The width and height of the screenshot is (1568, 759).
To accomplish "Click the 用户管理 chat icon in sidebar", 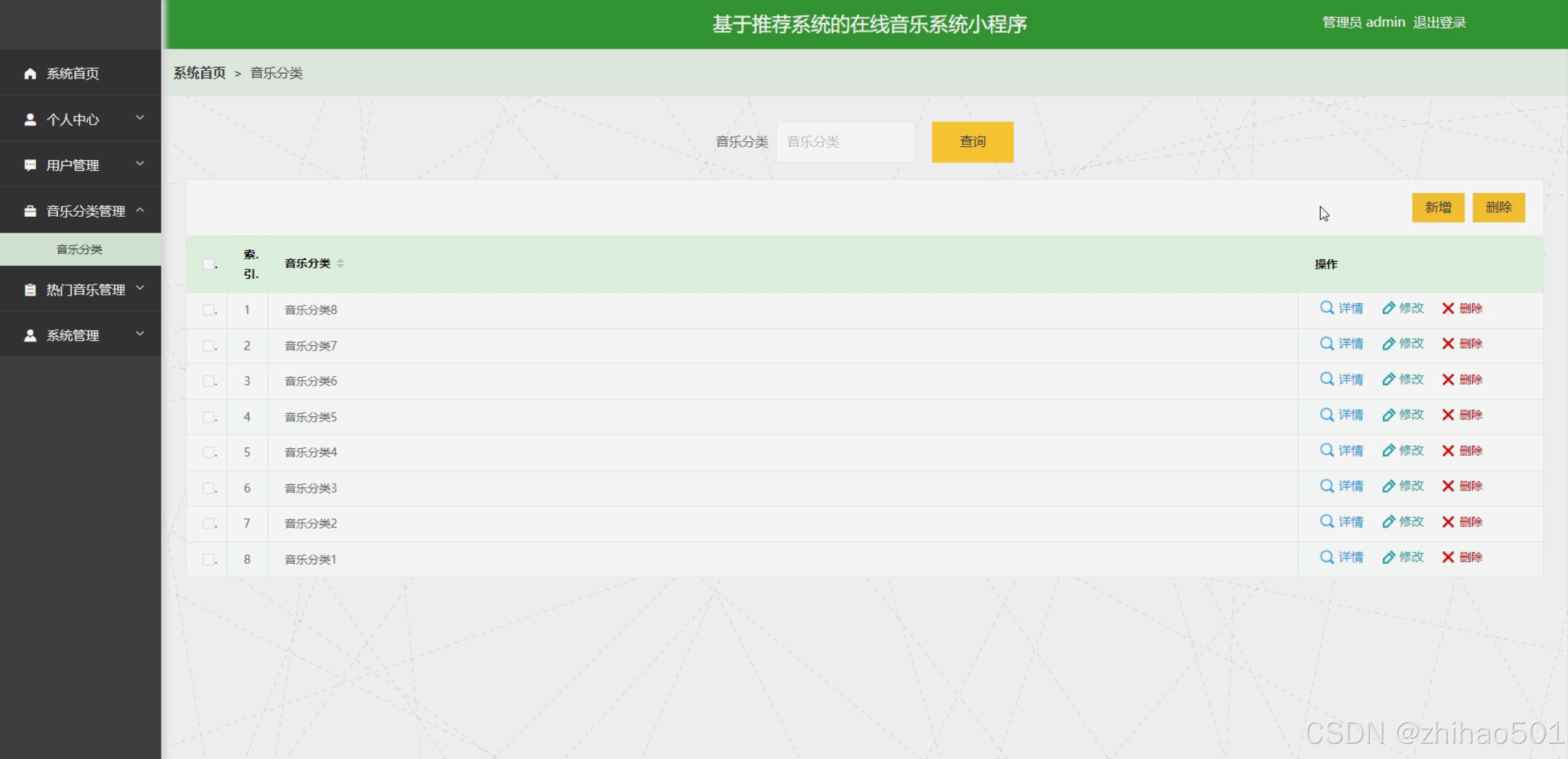I will click(29, 164).
